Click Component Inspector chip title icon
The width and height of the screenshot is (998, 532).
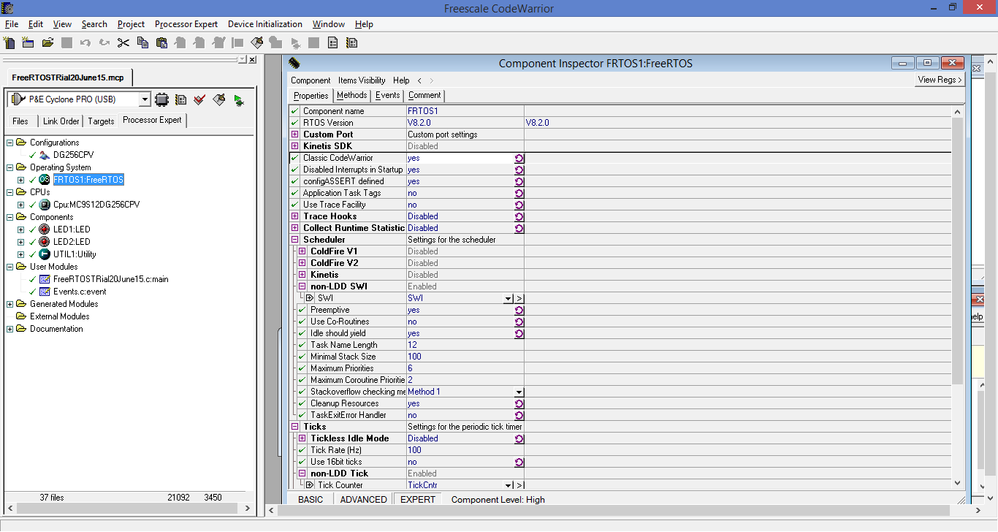tap(294, 63)
